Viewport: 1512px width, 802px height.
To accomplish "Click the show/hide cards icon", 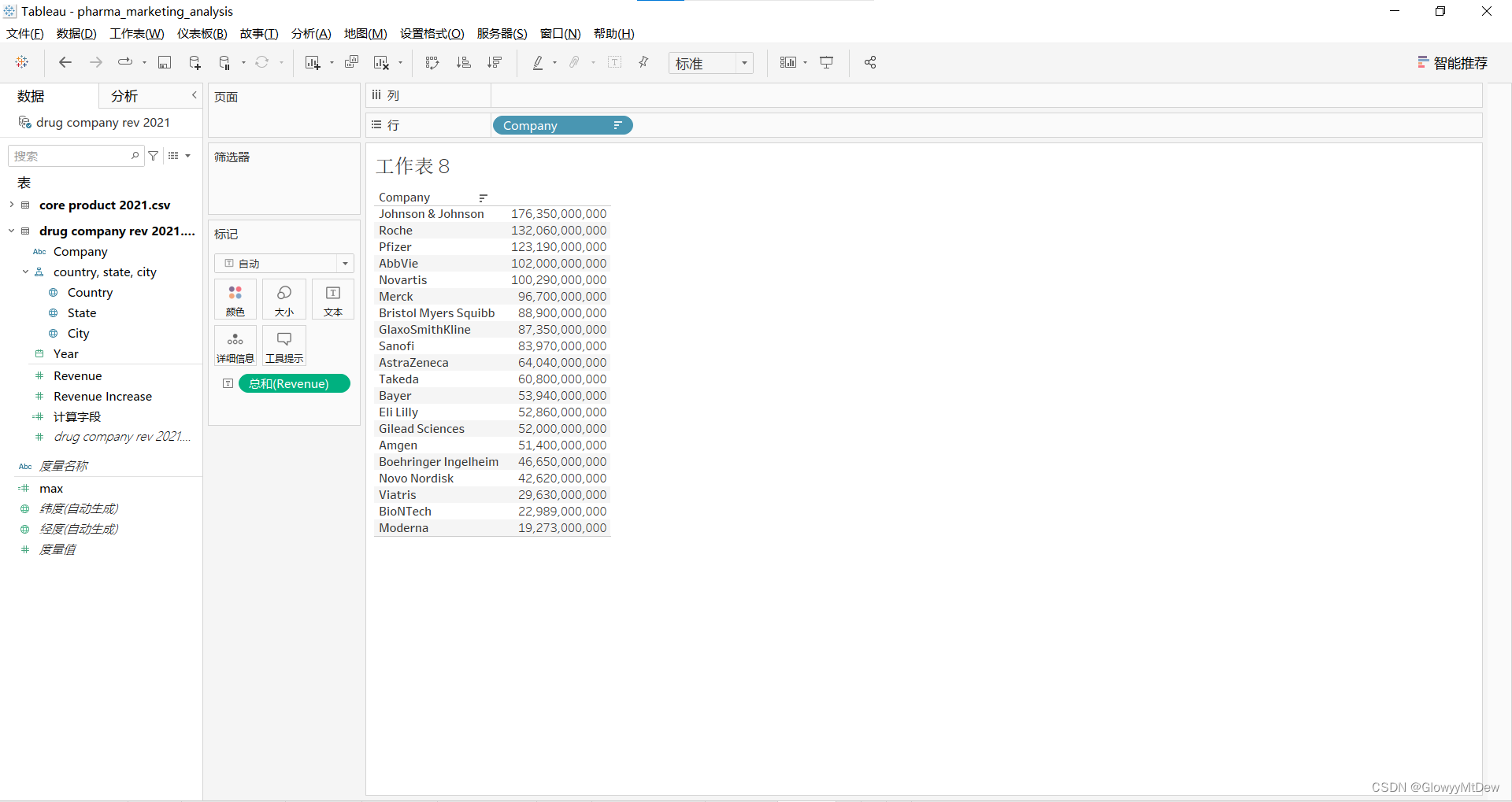I will click(x=788, y=62).
